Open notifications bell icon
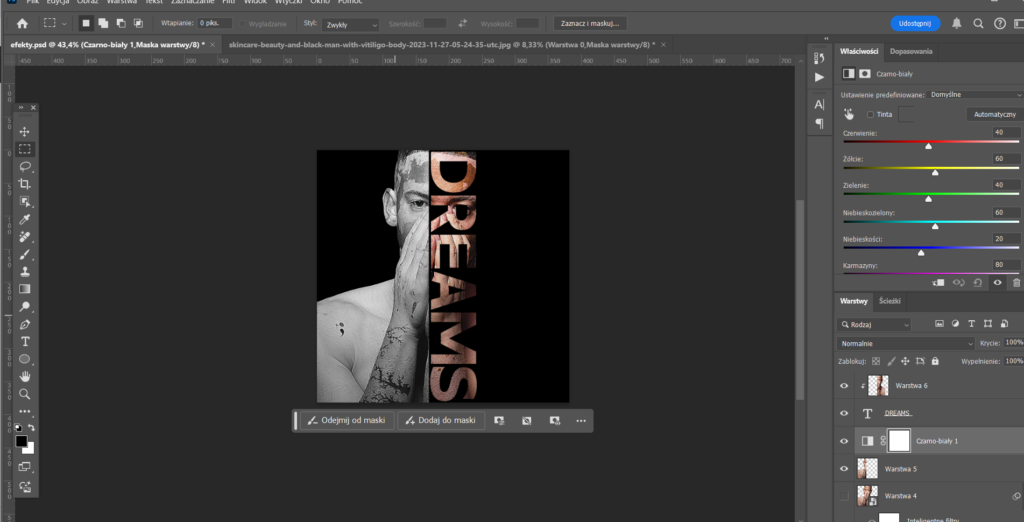Screen dimensions: 1024x522 pyautogui.click(x=956, y=24)
